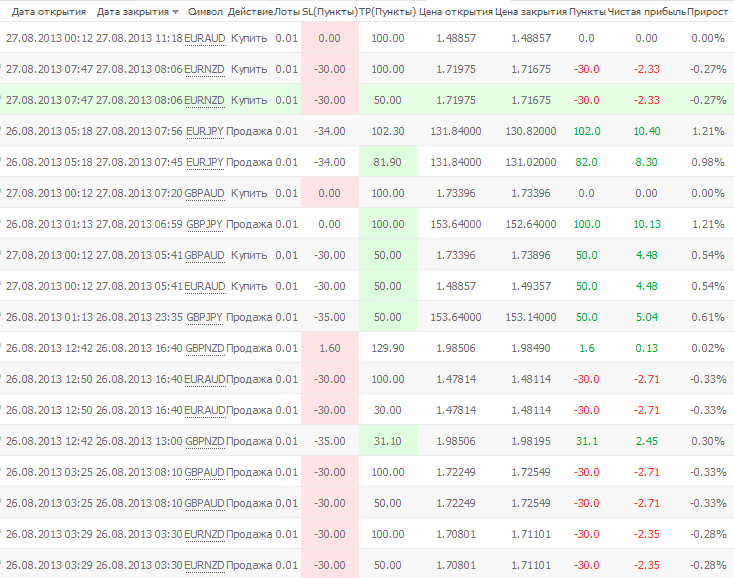Image resolution: width=734 pixels, height=578 pixels.
Task: Select the green TP cell 81.90
Action: point(388,162)
